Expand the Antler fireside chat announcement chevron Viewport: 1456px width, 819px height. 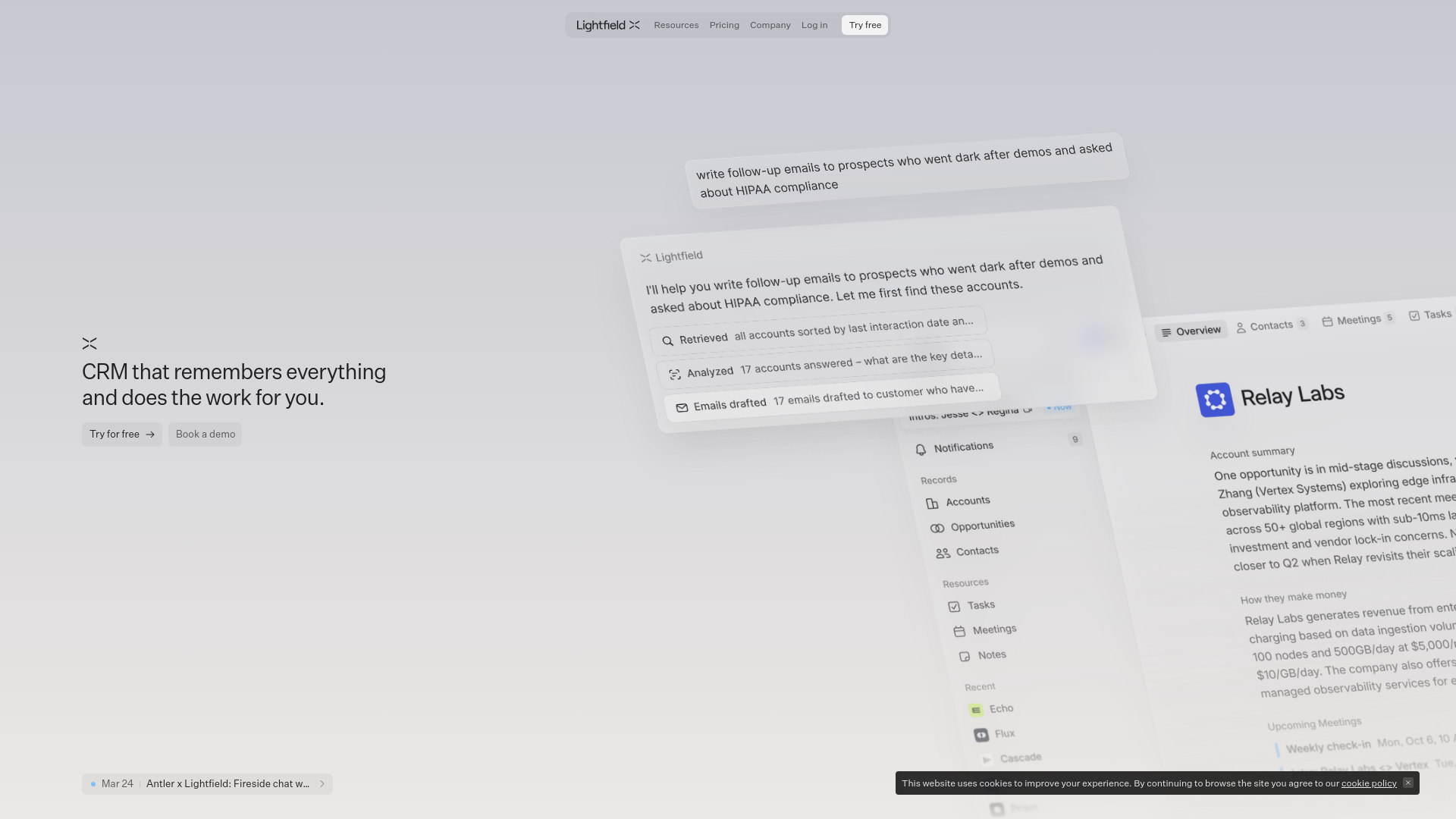[x=322, y=784]
